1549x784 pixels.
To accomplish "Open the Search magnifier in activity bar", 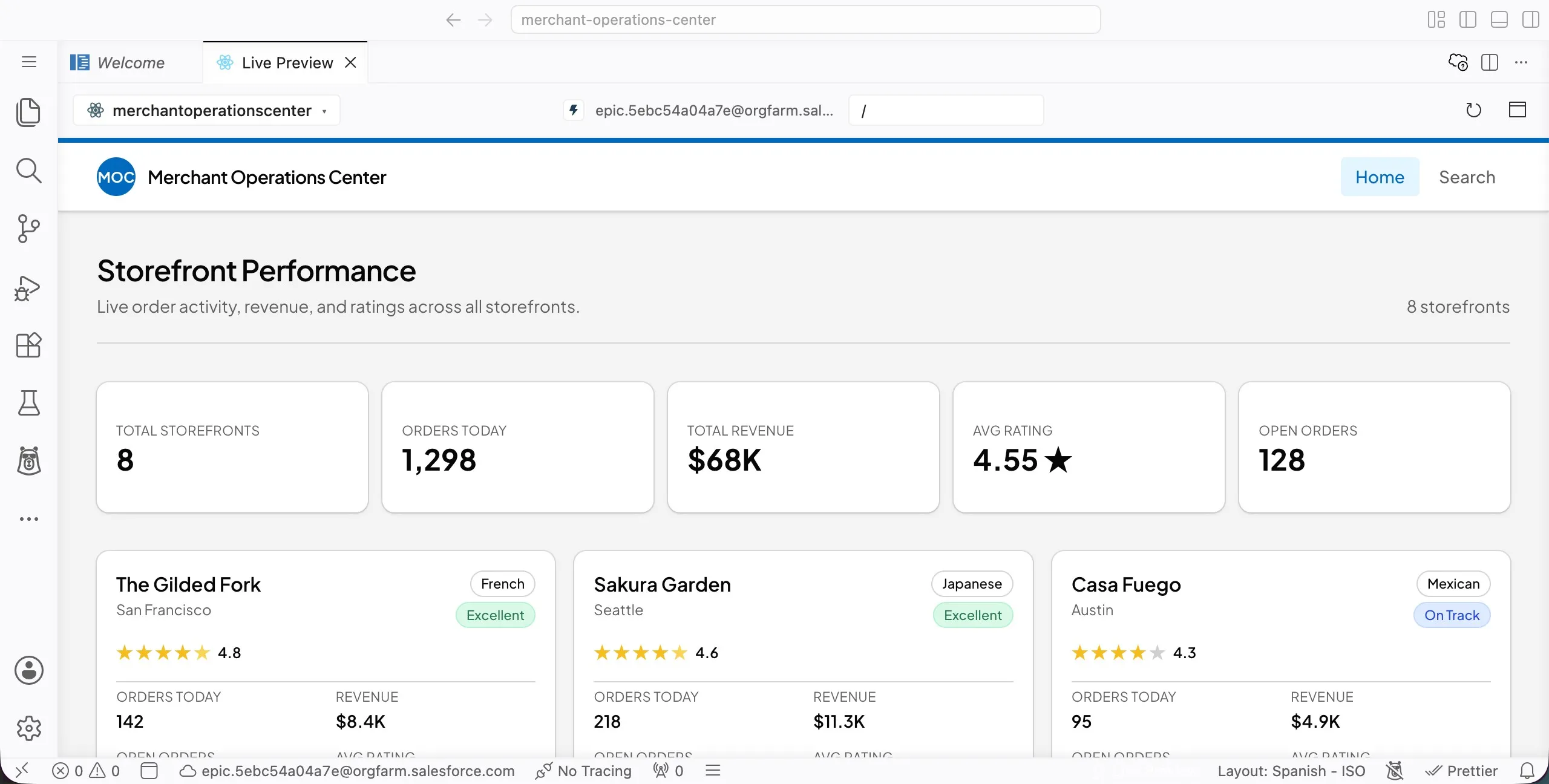I will coord(28,171).
